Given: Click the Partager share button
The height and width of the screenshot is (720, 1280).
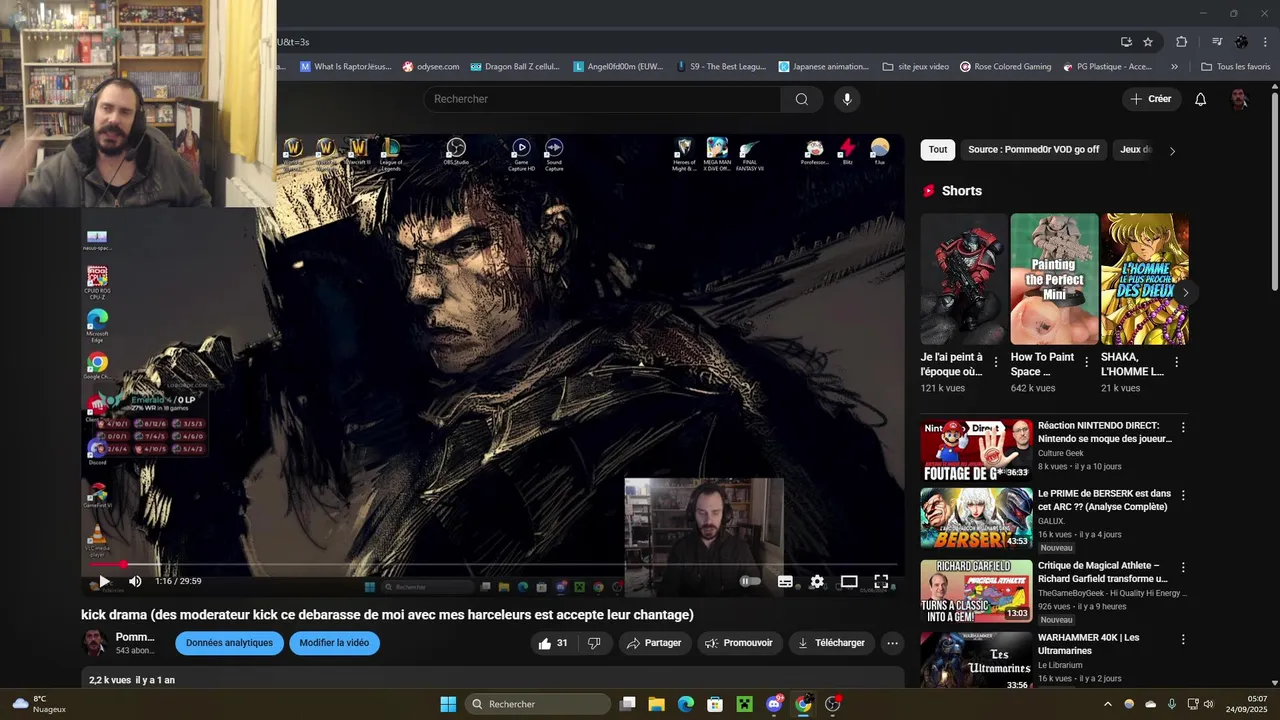Looking at the screenshot, I should pyautogui.click(x=654, y=643).
